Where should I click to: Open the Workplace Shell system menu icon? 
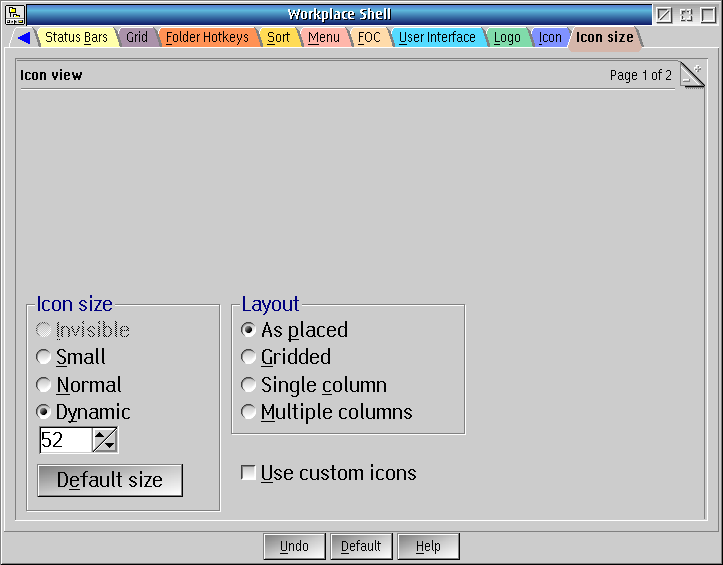(x=15, y=15)
